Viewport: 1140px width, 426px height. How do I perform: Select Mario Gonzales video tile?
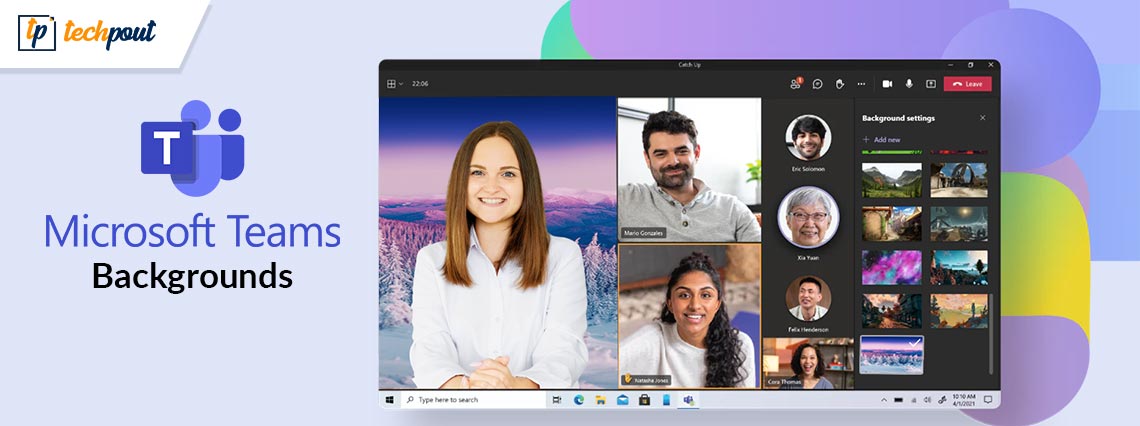tap(689, 169)
